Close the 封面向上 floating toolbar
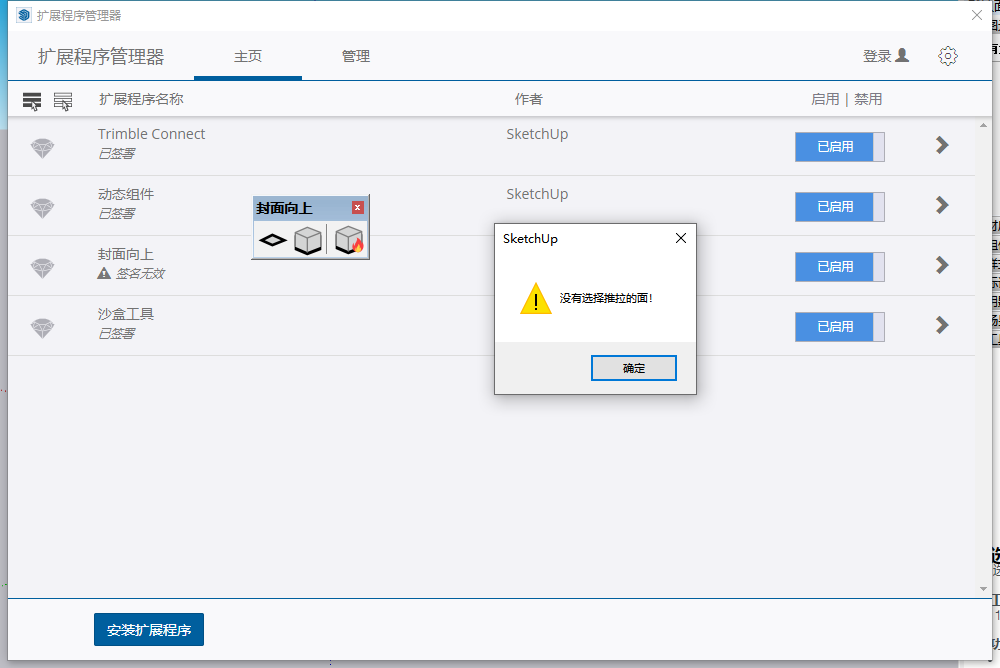 coord(358,208)
